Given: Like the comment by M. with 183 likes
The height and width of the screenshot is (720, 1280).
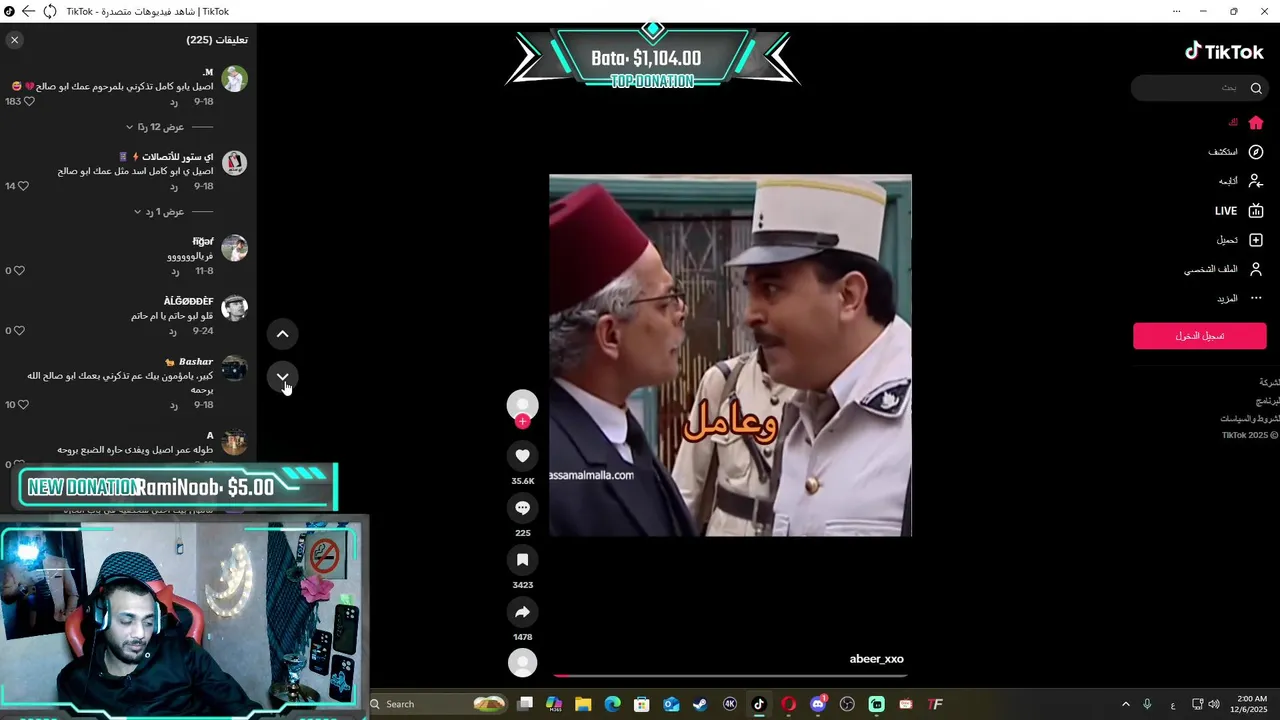Looking at the screenshot, I should point(29,102).
